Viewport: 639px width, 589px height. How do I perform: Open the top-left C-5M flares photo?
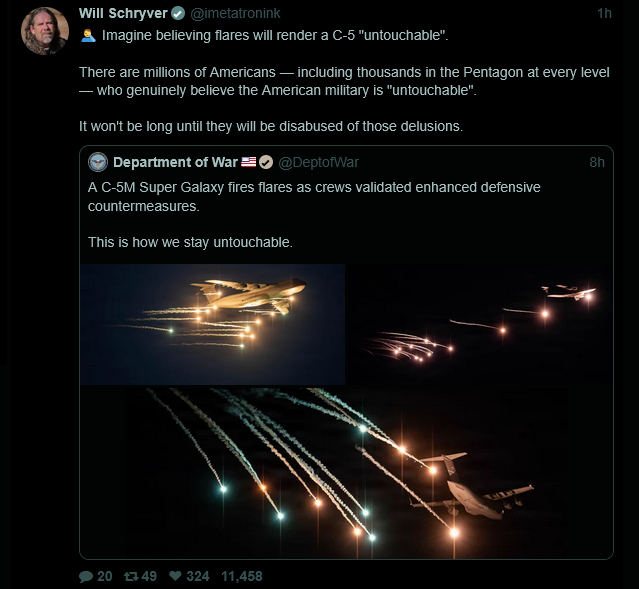[x=213, y=324]
